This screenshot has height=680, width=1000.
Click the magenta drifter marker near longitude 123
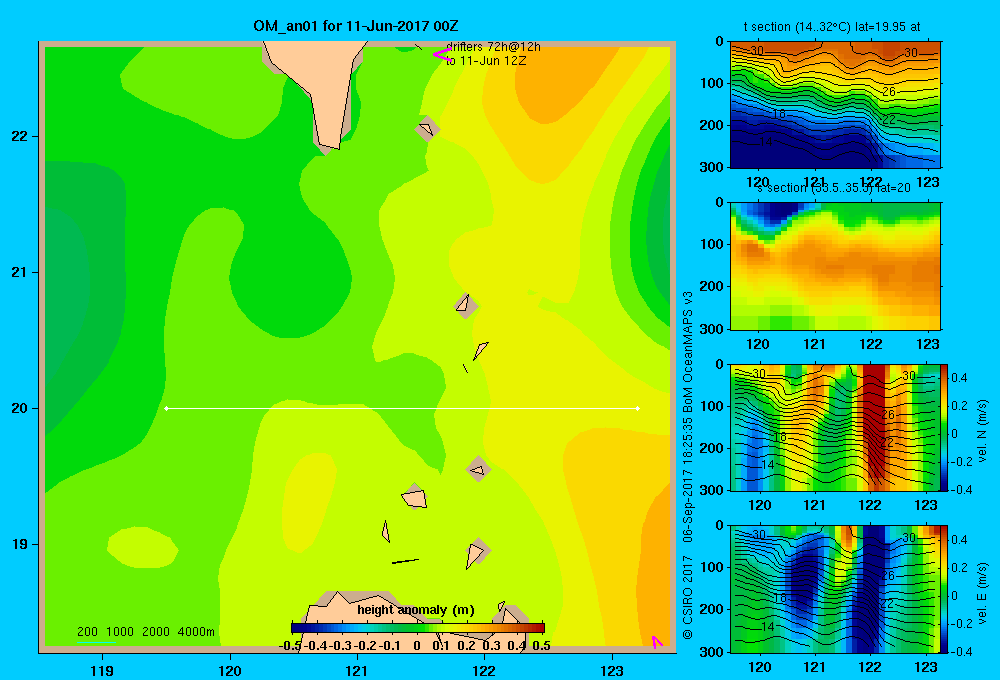point(657,642)
